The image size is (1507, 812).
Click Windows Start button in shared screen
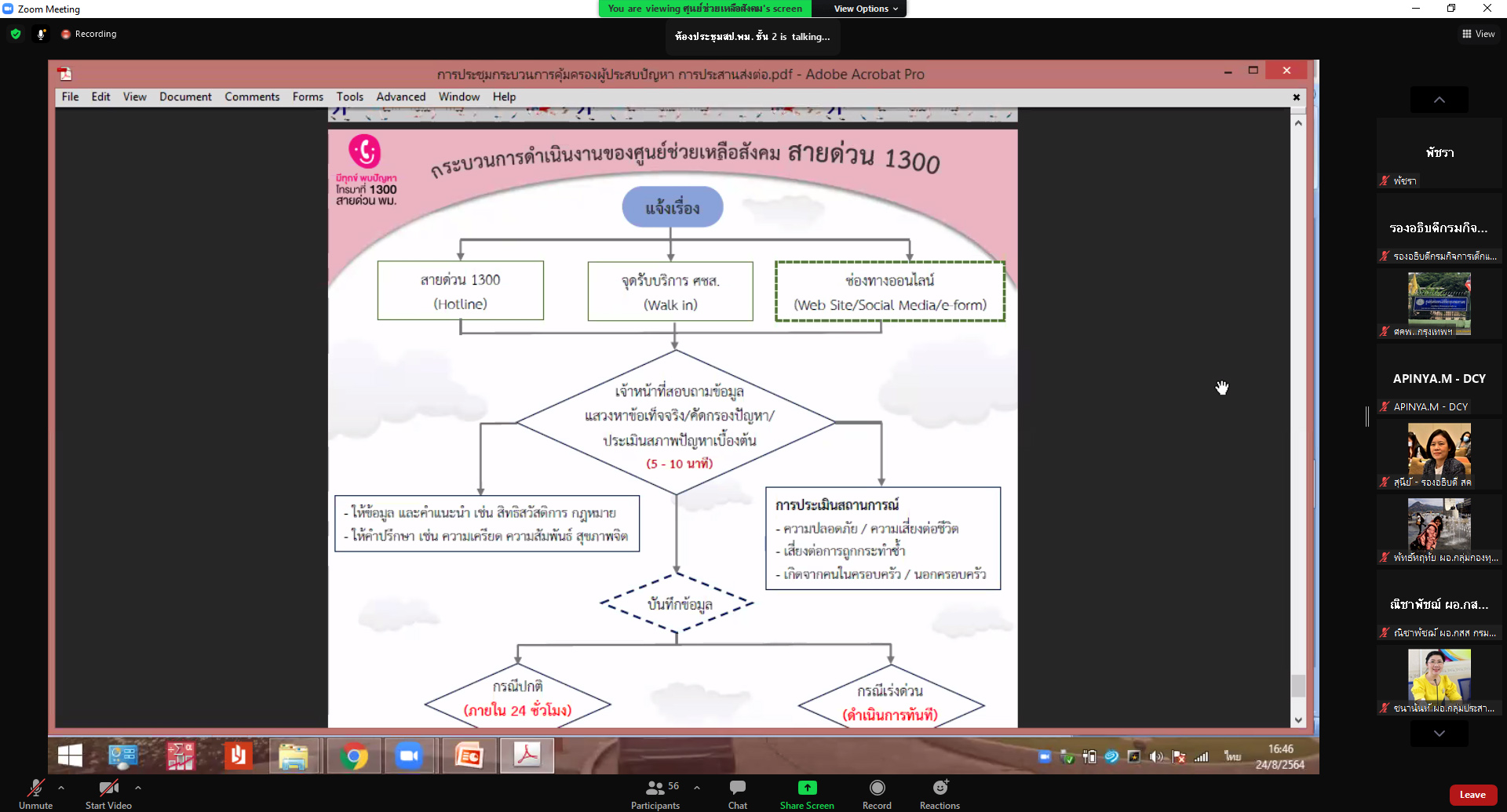pos(70,756)
